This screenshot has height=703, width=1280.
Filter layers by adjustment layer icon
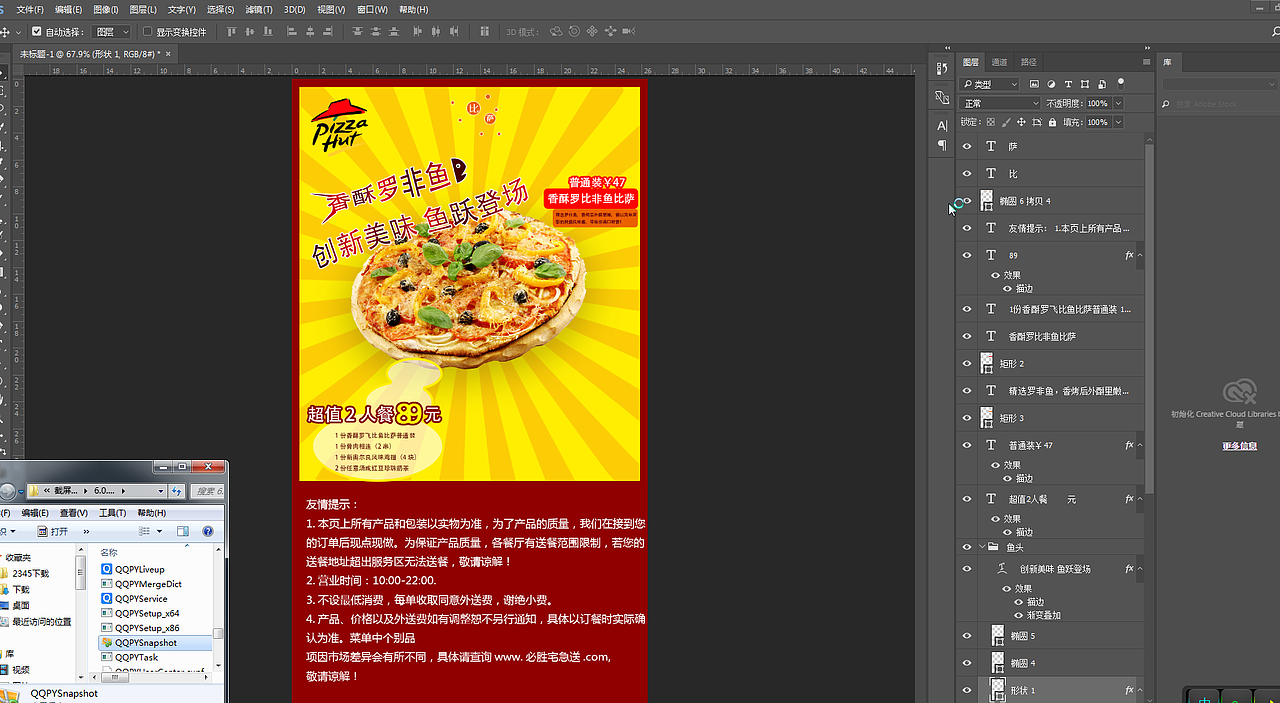[1051, 85]
